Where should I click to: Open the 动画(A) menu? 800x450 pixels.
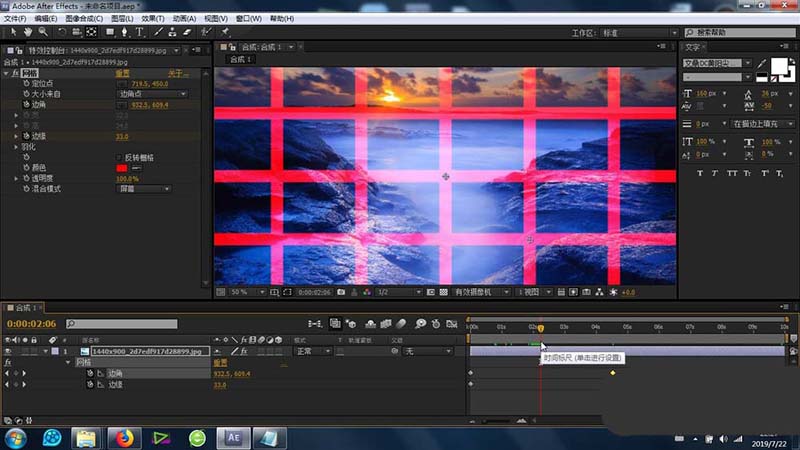click(x=184, y=18)
